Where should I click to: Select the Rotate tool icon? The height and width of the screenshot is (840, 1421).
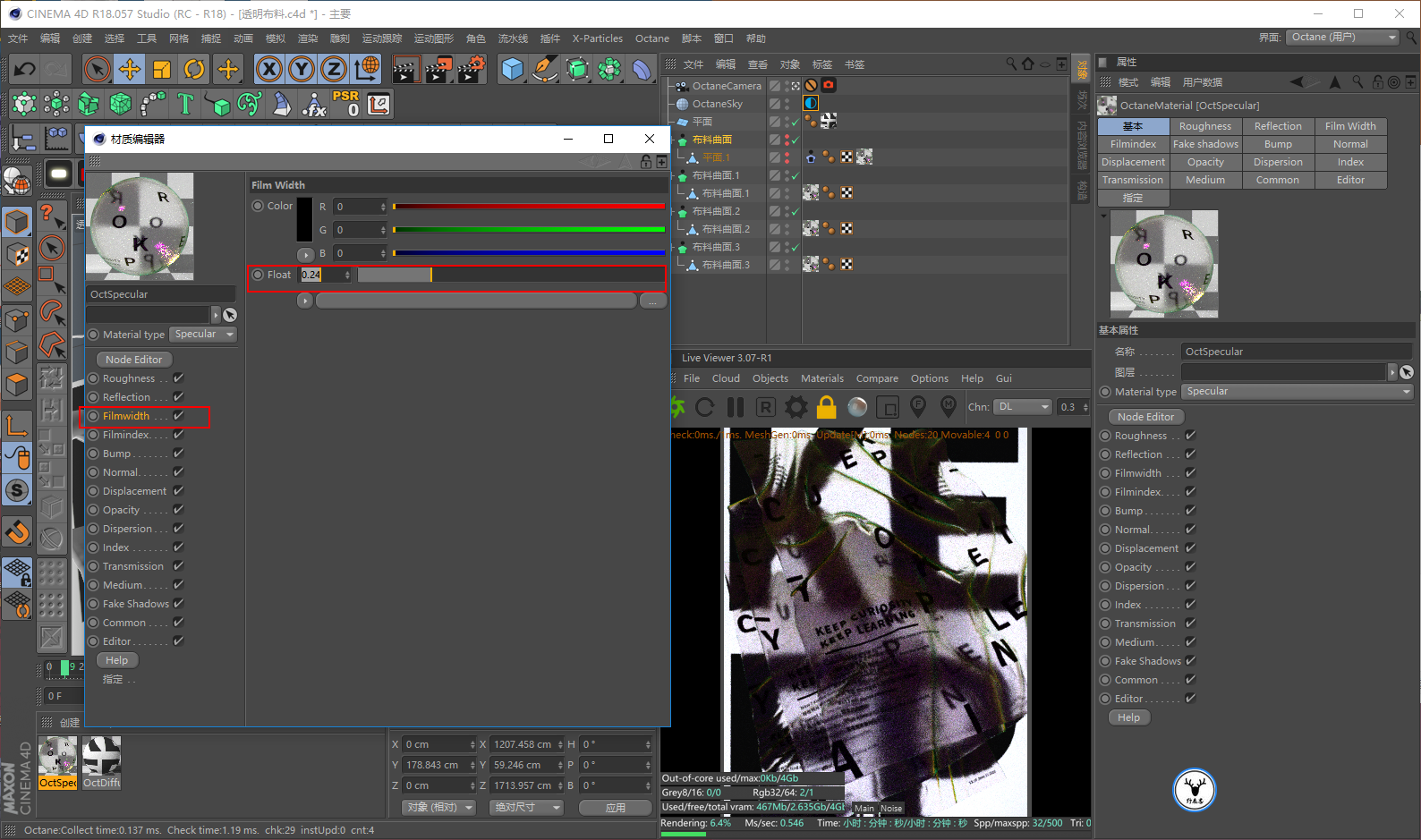point(194,69)
